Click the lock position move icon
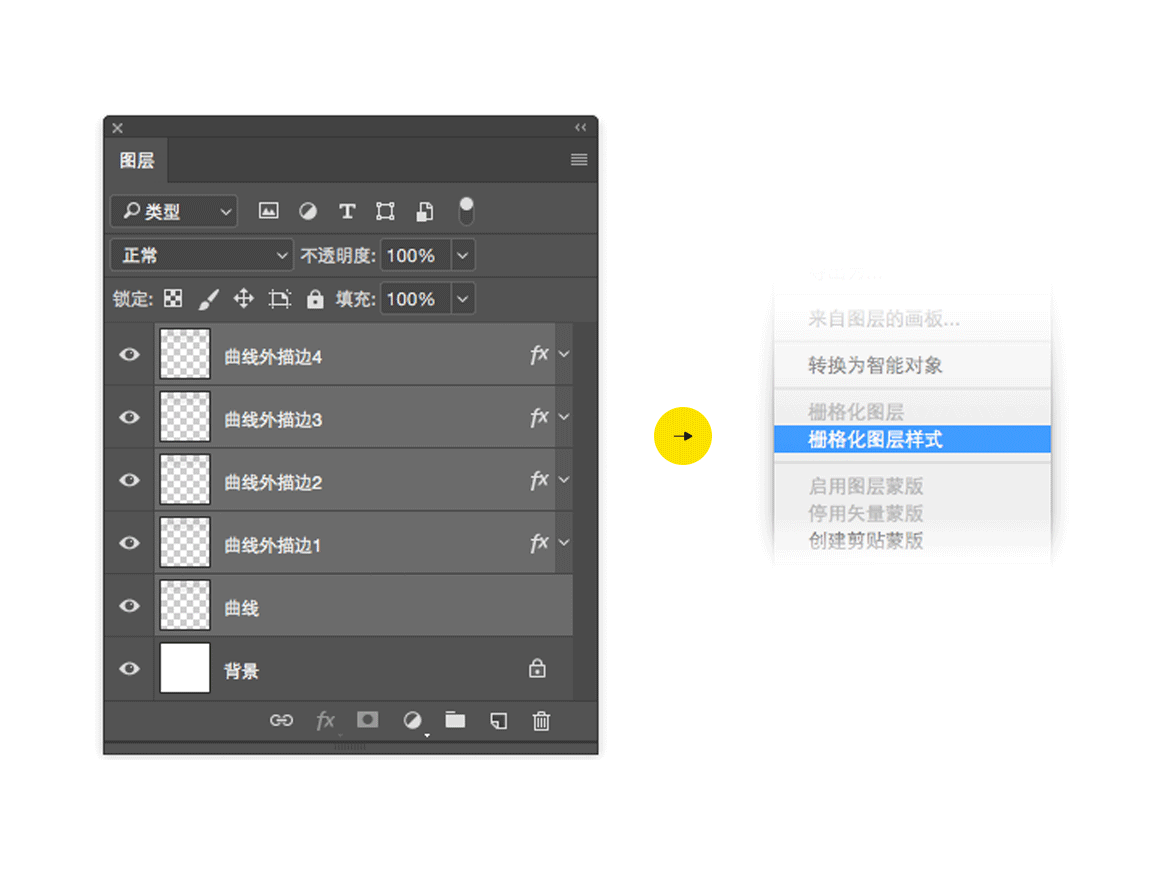Screen dimensions: 1152x872 (x=243, y=299)
